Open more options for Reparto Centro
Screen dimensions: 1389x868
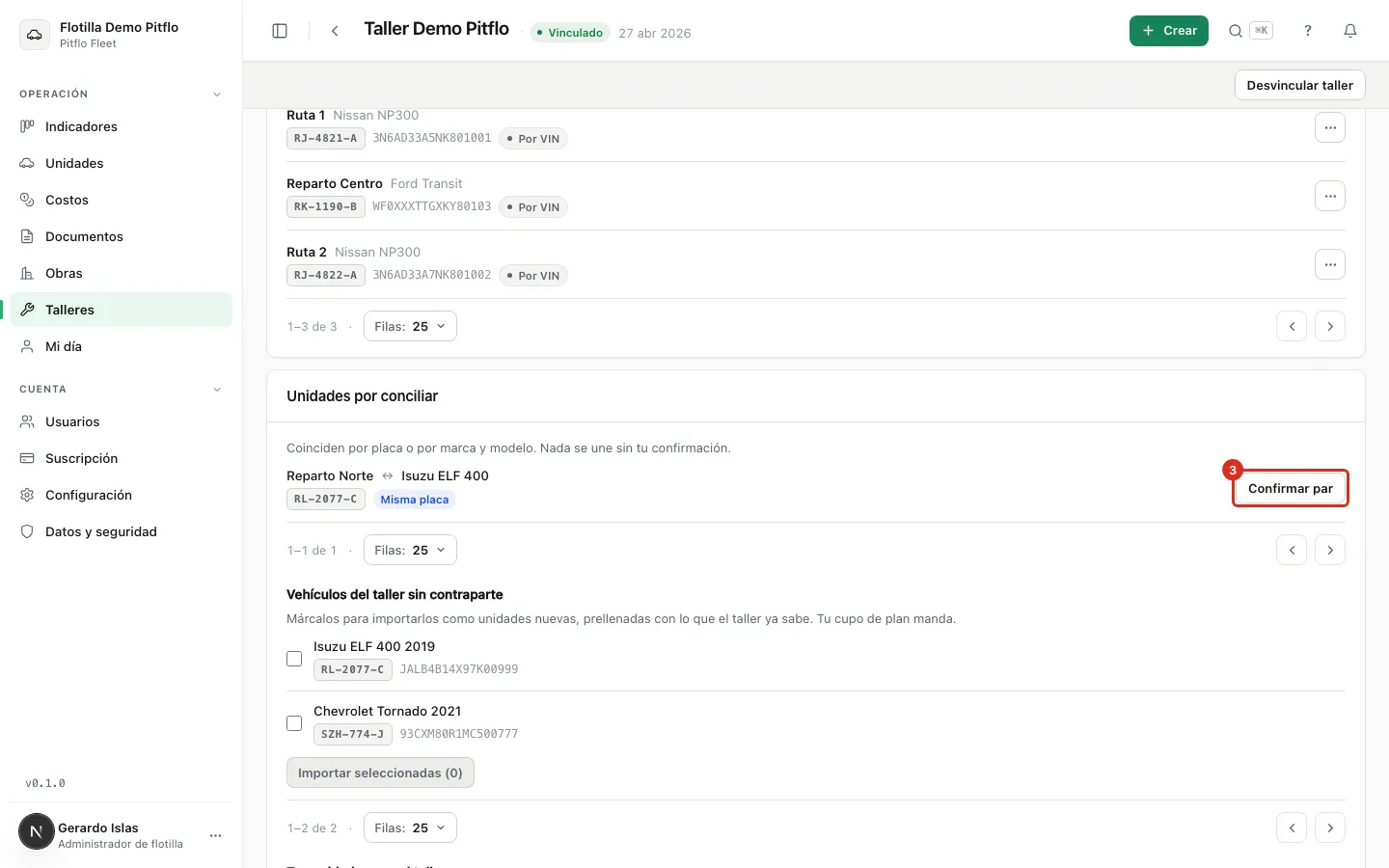[x=1330, y=196]
